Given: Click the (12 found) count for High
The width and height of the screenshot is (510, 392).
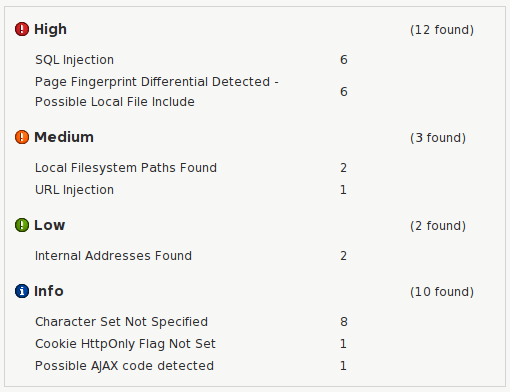Looking at the screenshot, I should pyautogui.click(x=442, y=30).
